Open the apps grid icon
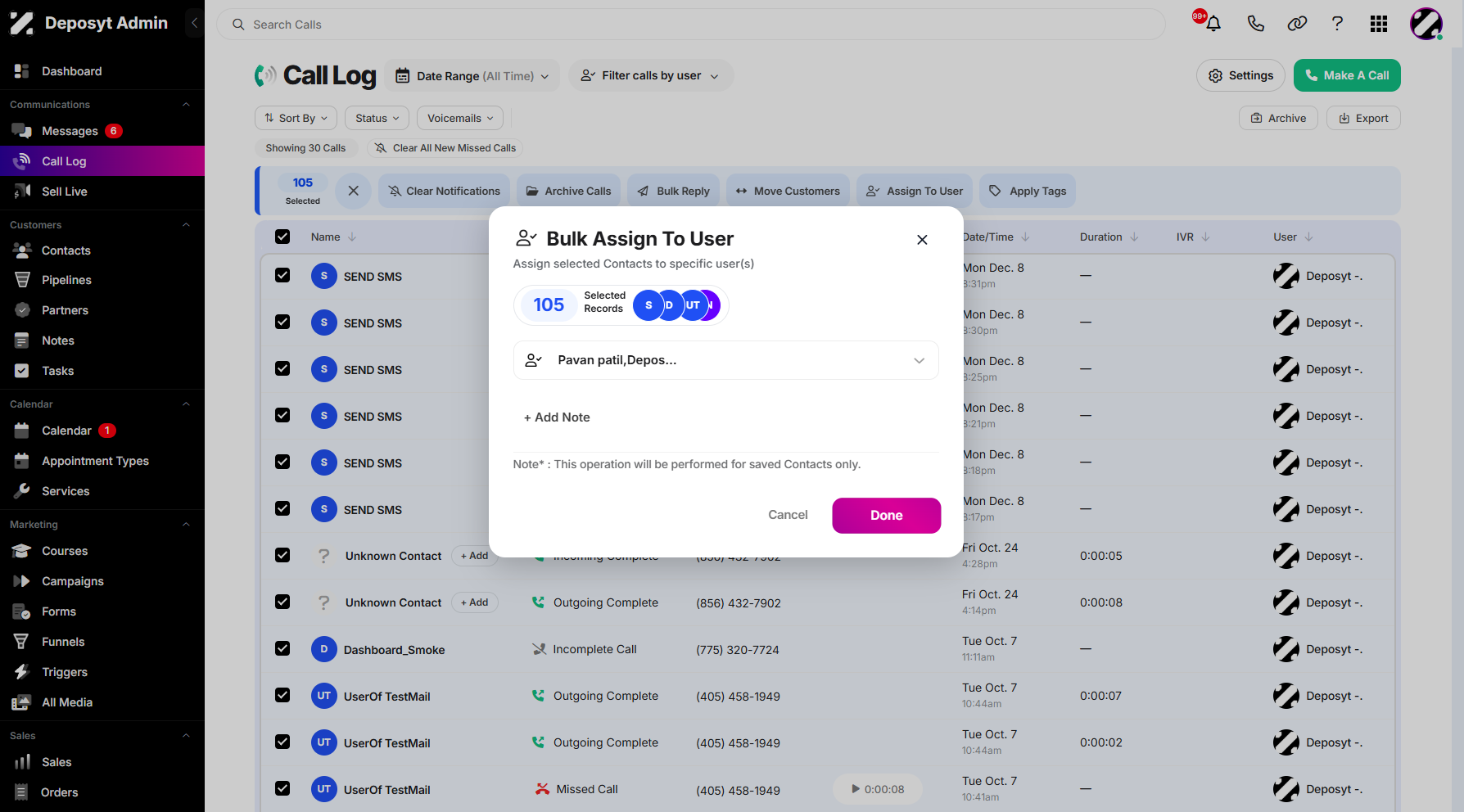This screenshot has height=812, width=1464. coord(1379,24)
